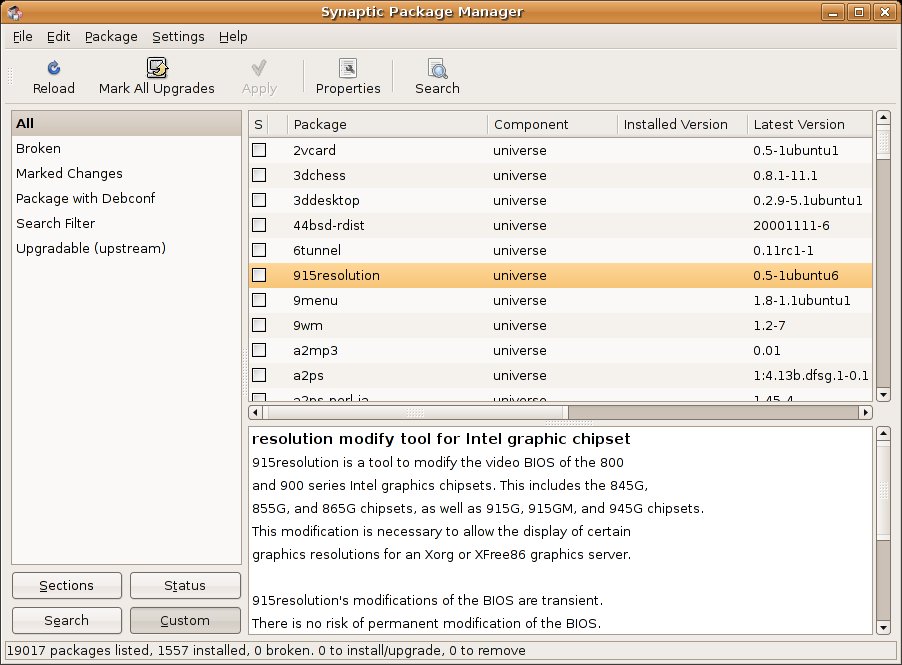Click the Apply checkmark icon

coord(259,68)
